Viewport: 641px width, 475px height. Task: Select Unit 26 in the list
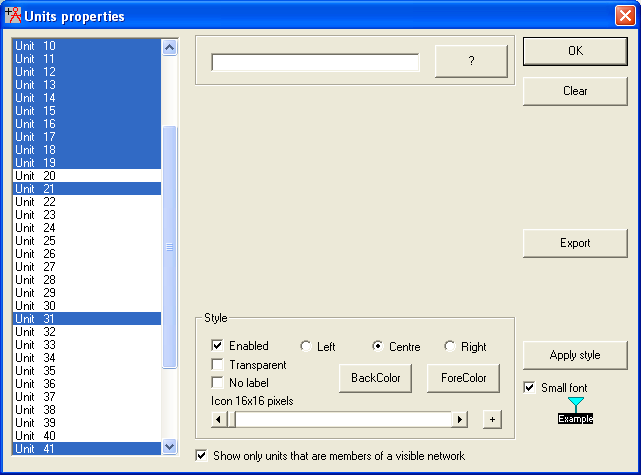87,254
